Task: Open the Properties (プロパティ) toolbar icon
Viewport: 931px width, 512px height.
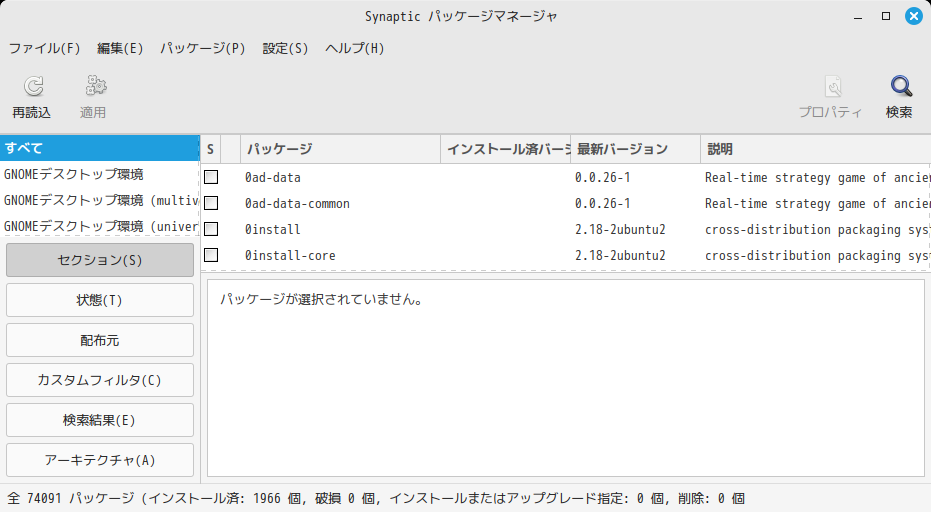Action: pos(831,87)
